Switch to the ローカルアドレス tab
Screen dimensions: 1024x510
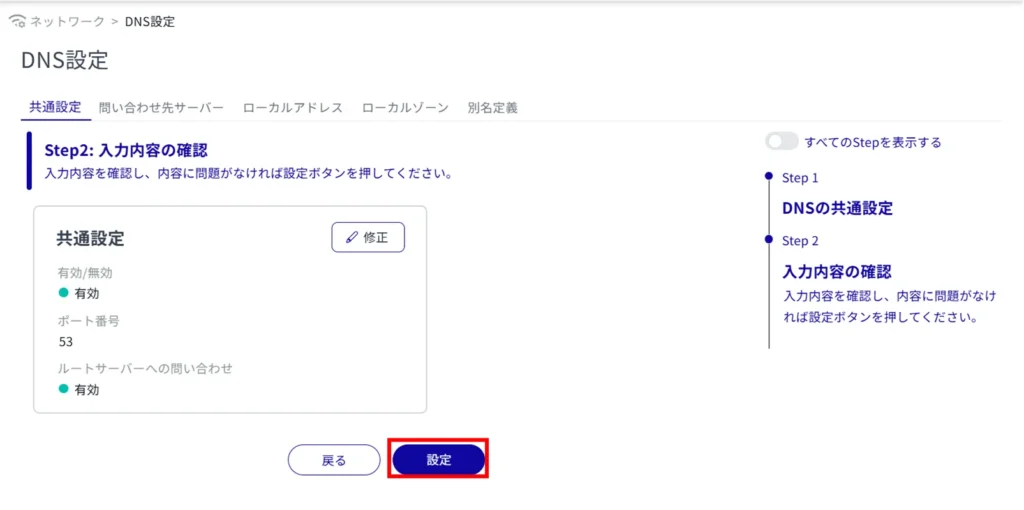tap(293, 108)
